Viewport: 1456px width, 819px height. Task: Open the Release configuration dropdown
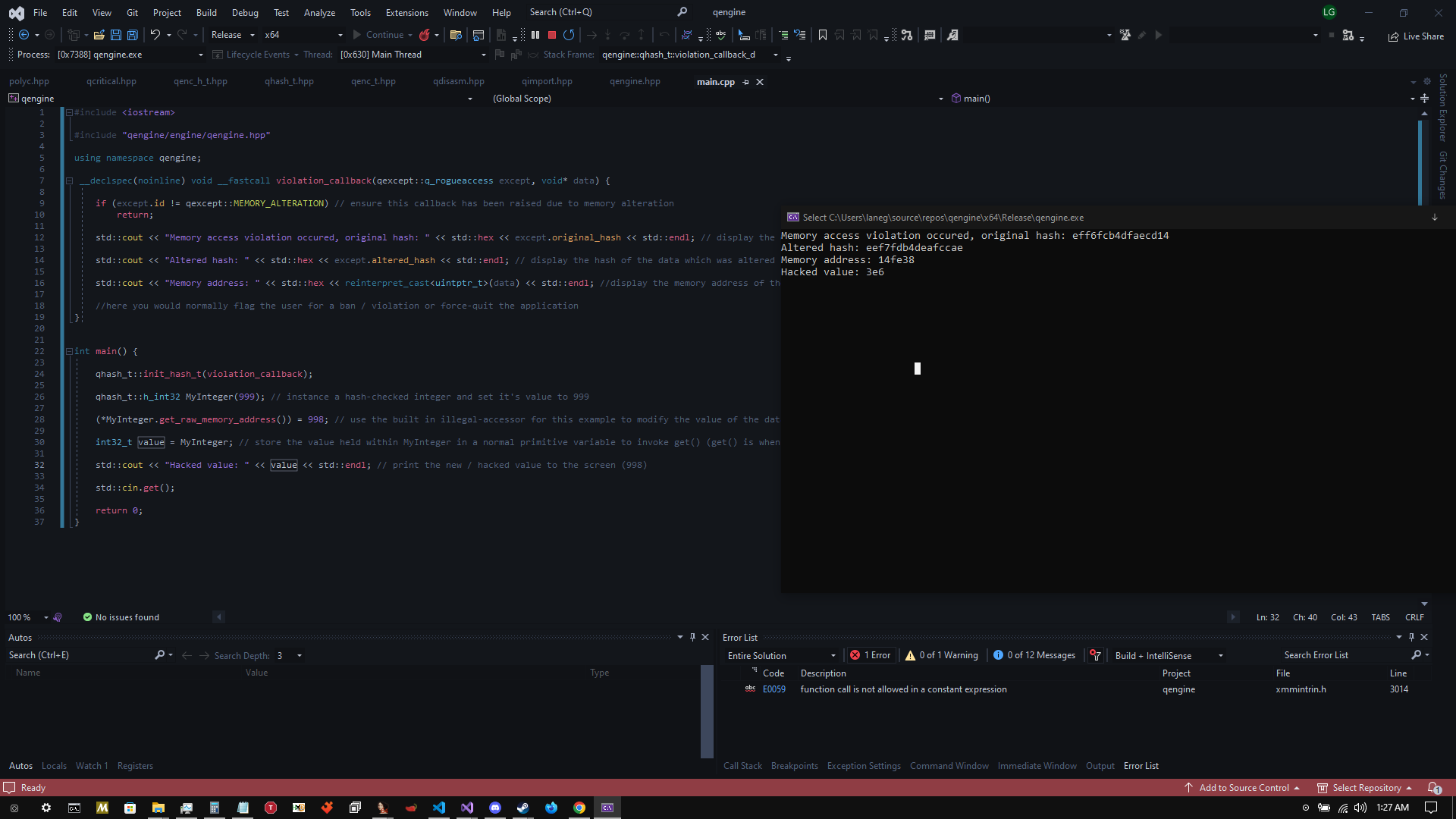[233, 35]
